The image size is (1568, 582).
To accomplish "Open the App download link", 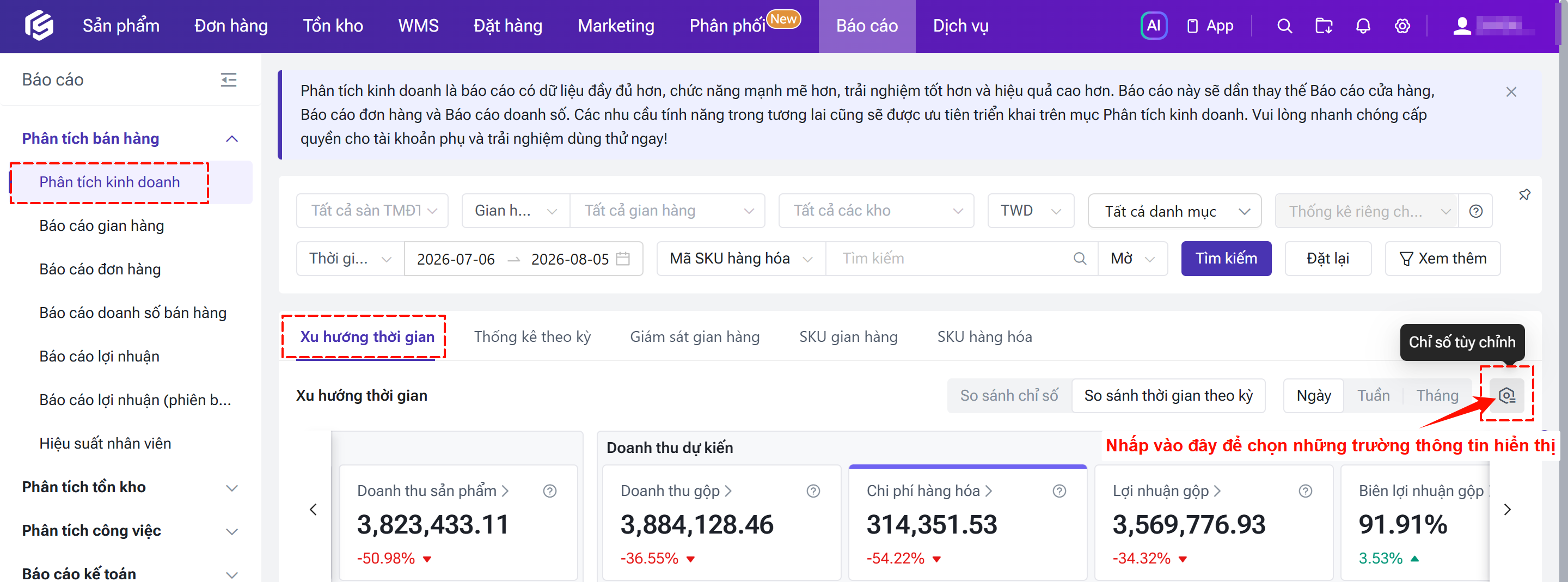I will (x=1210, y=26).
